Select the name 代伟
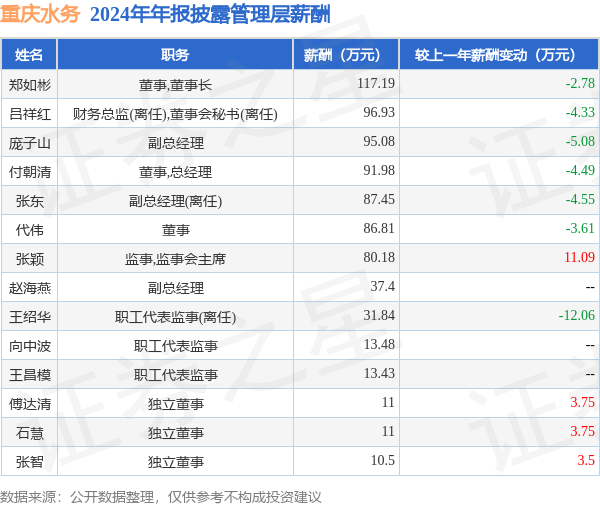Screen dimensions: 600x506 pos(29,230)
